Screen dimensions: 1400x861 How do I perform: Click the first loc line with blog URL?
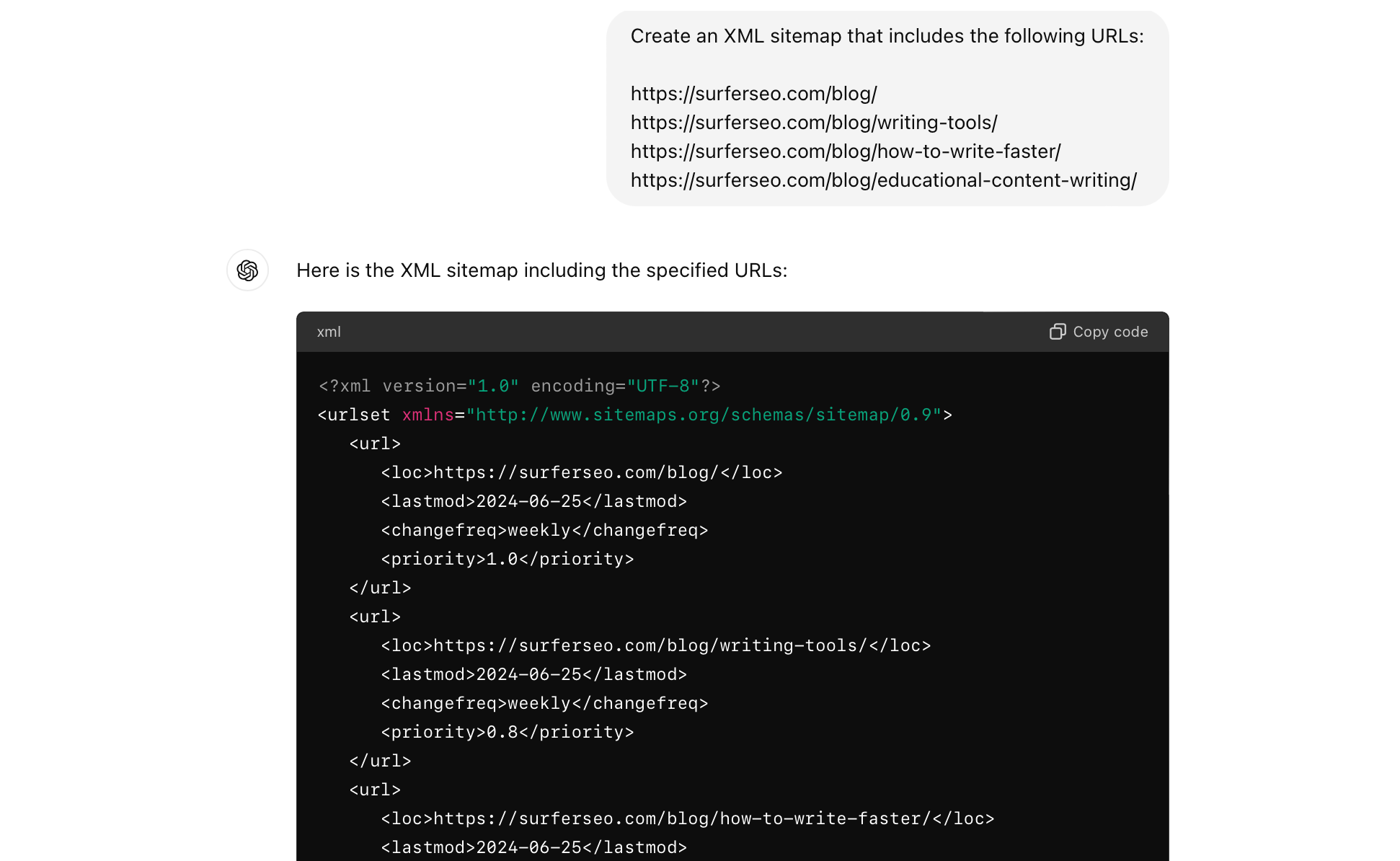581,473
